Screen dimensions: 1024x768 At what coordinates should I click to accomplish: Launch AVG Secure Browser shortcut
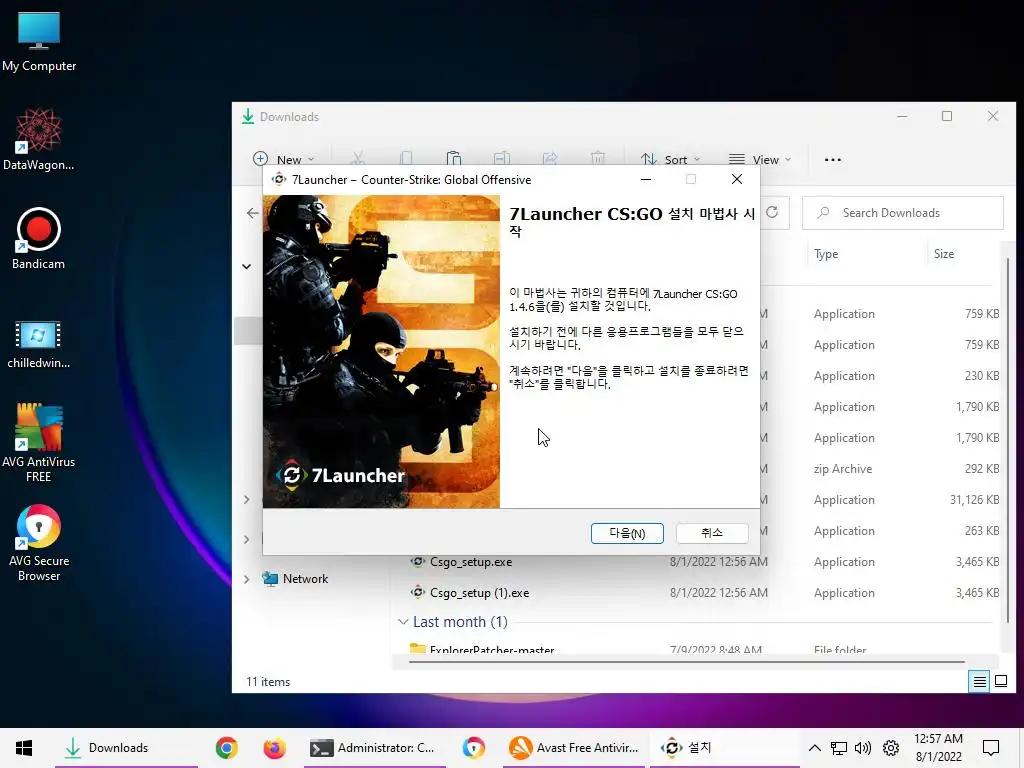click(x=39, y=543)
